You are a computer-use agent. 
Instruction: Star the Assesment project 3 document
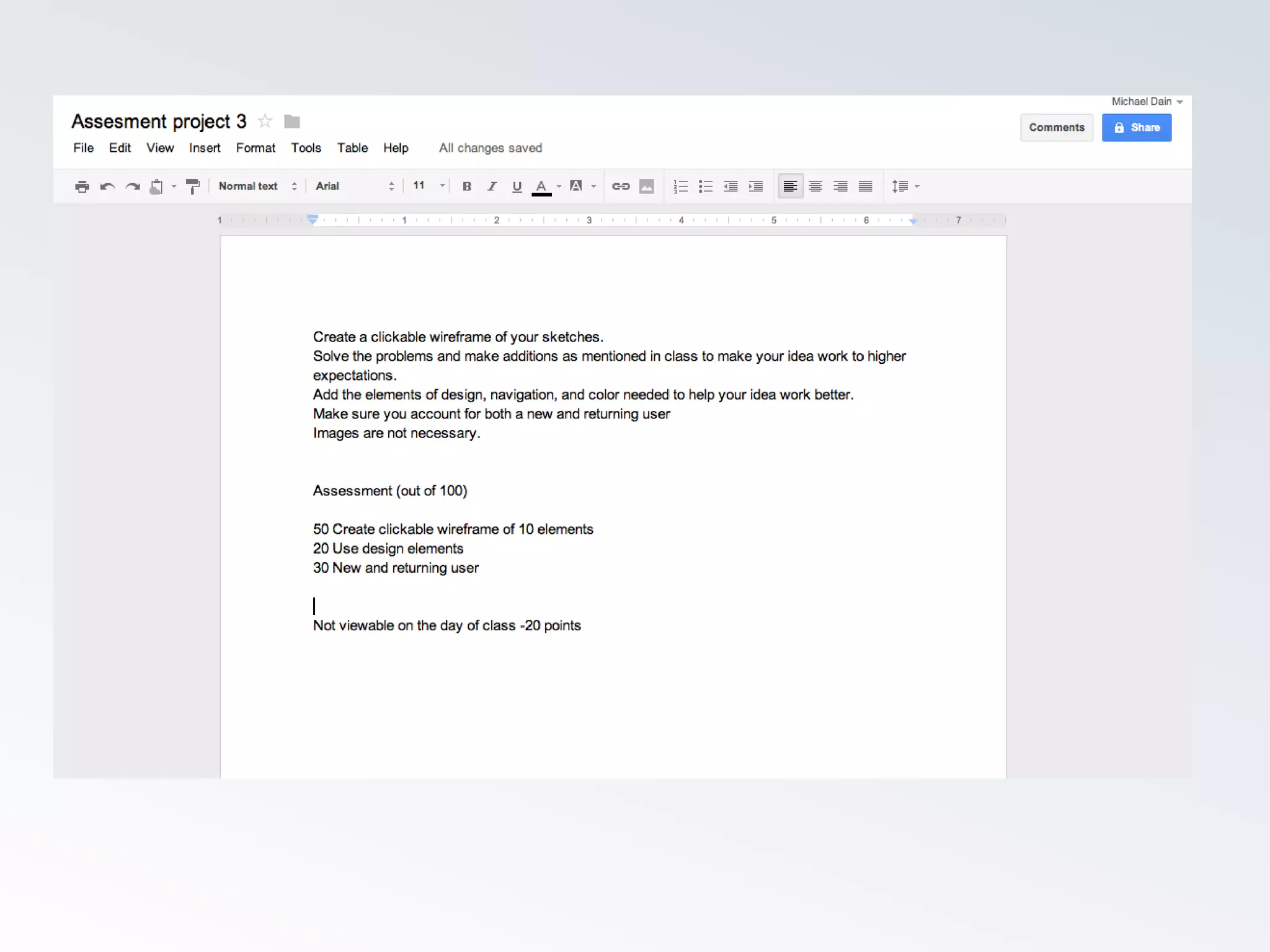[265, 121]
